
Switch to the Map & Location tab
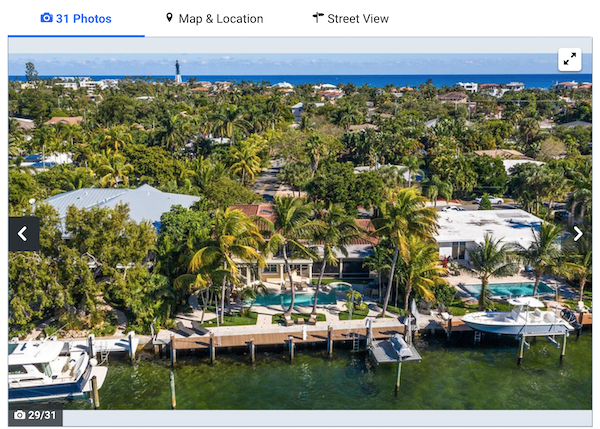214,18
